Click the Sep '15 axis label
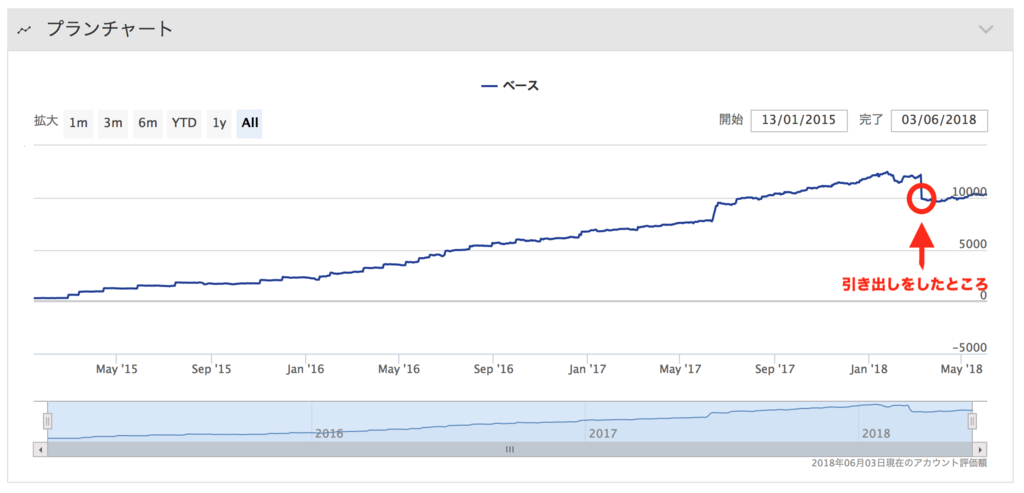 point(210,369)
